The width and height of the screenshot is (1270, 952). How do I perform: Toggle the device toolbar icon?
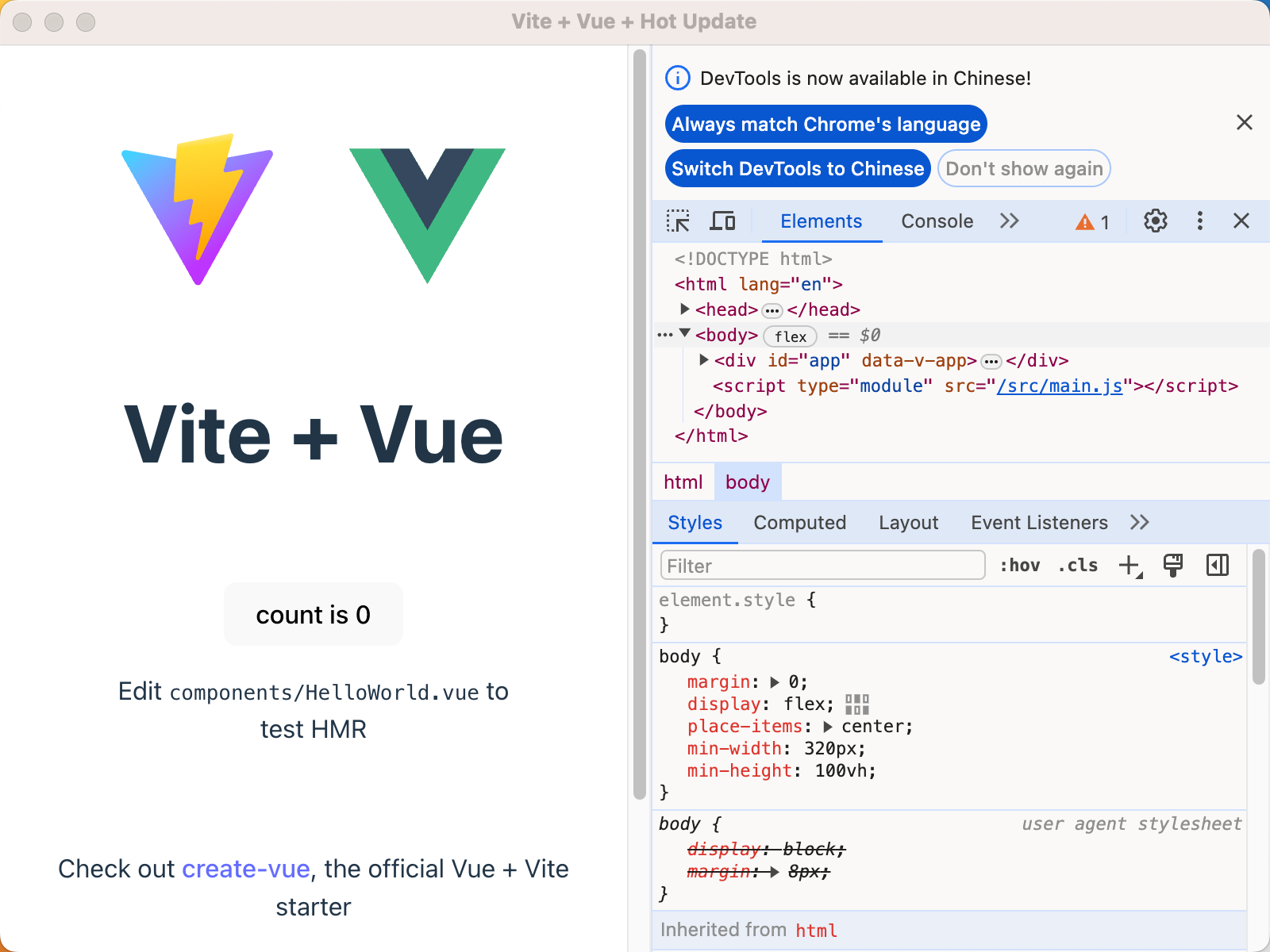(722, 221)
